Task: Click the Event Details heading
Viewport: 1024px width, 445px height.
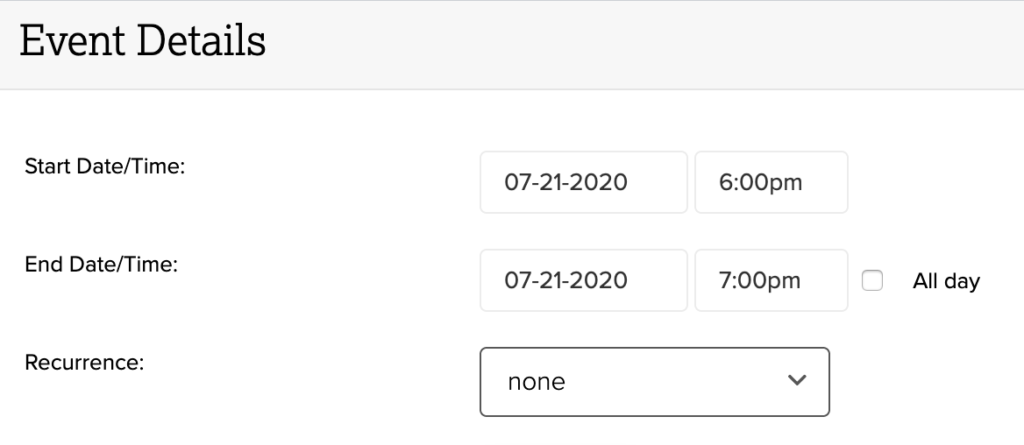Action: (x=143, y=43)
